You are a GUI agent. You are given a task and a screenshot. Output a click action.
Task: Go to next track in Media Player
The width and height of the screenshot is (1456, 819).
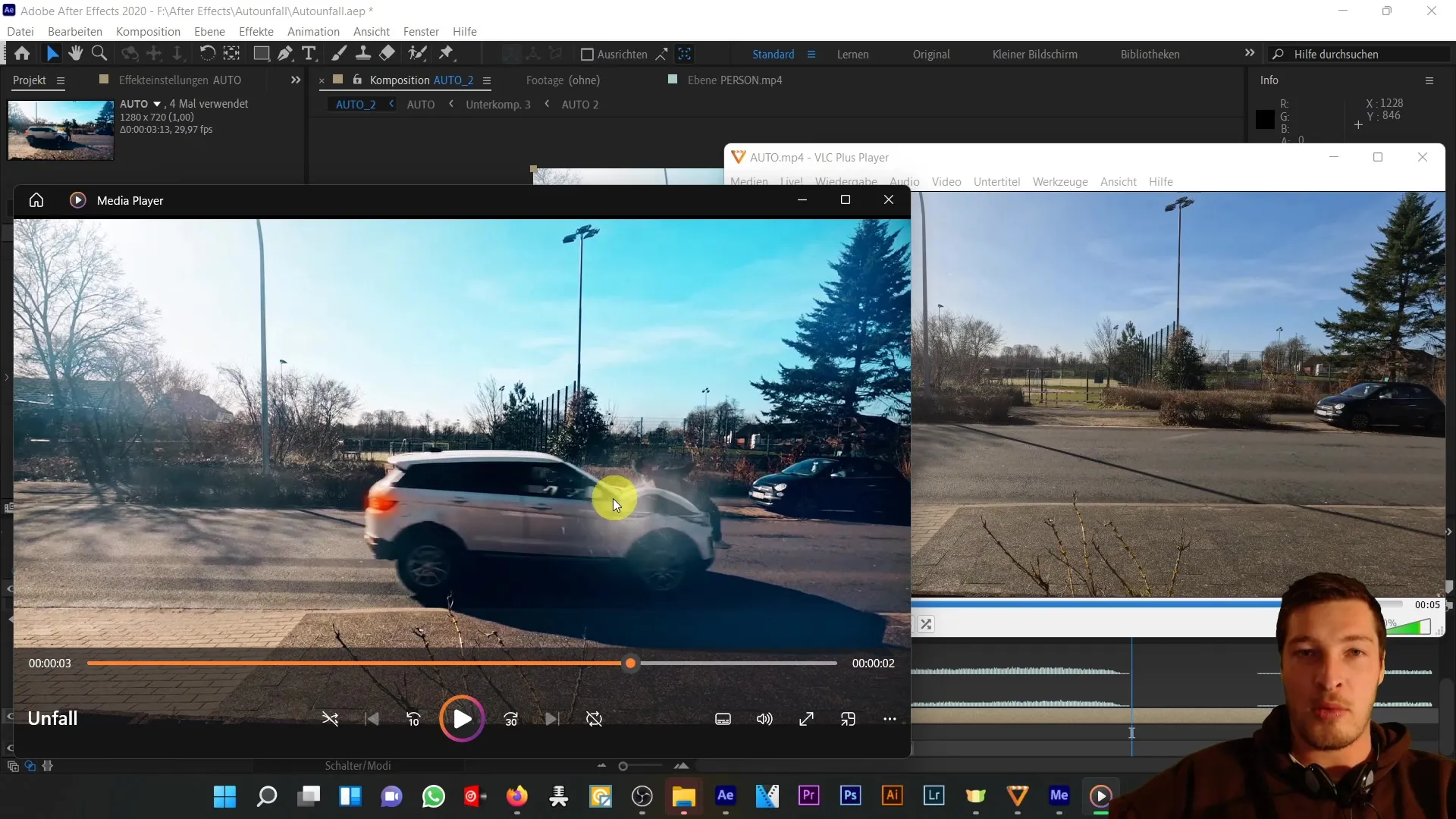tap(552, 719)
